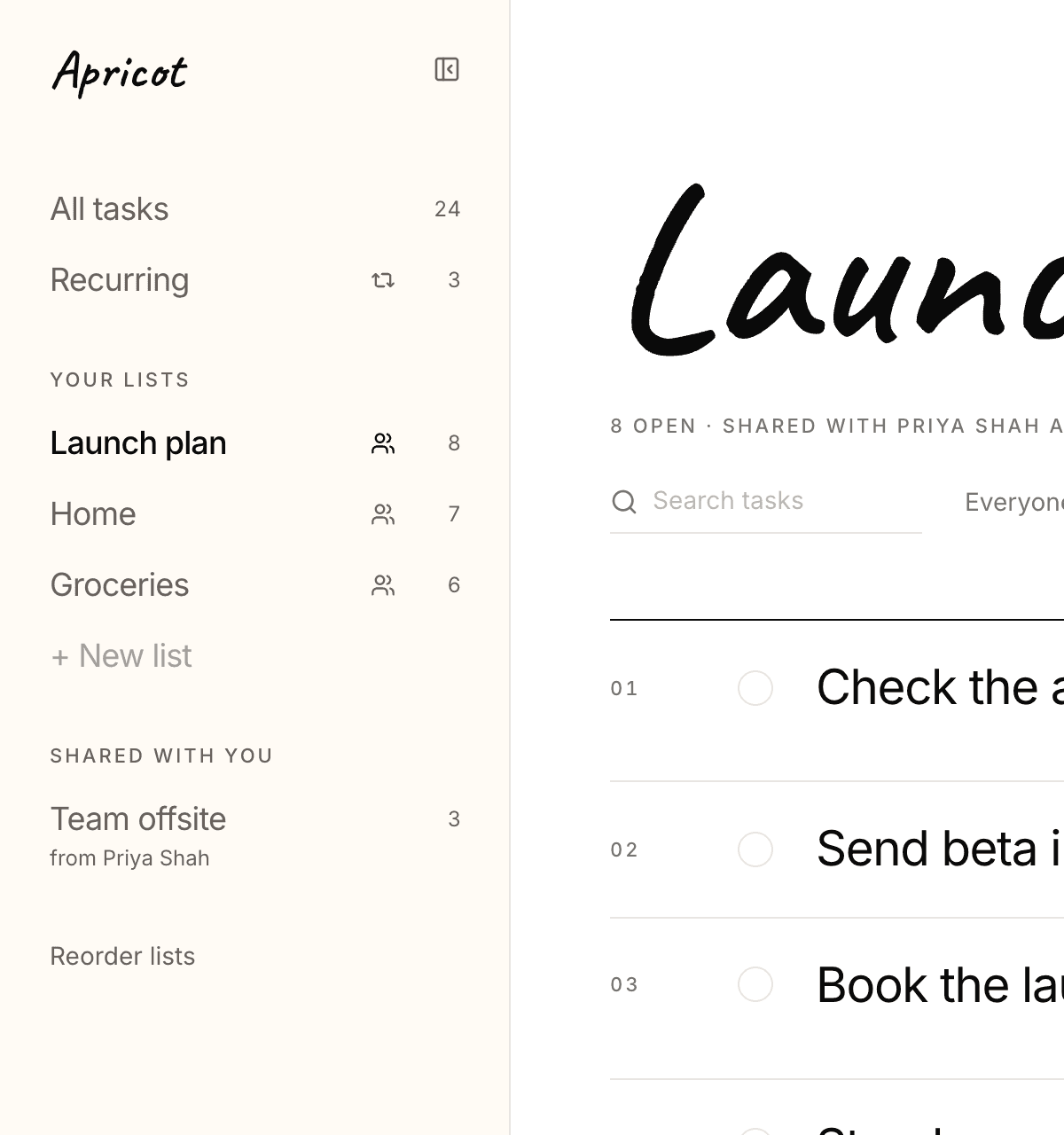Screen dimensions: 1064x1135
Task: Mark task 01 Check the... as complete
Action: coord(755,688)
